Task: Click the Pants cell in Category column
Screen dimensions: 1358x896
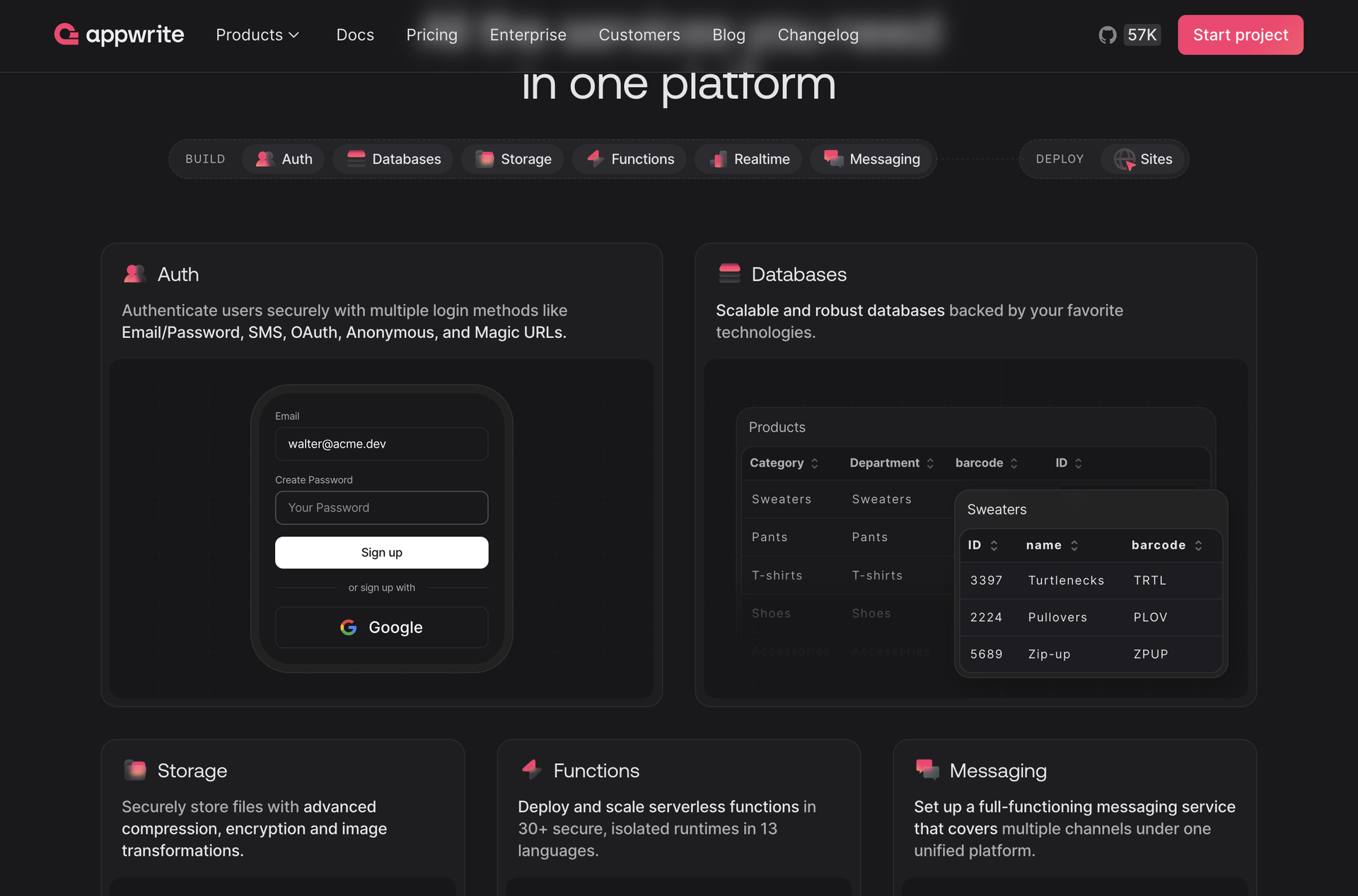Action: (770, 537)
